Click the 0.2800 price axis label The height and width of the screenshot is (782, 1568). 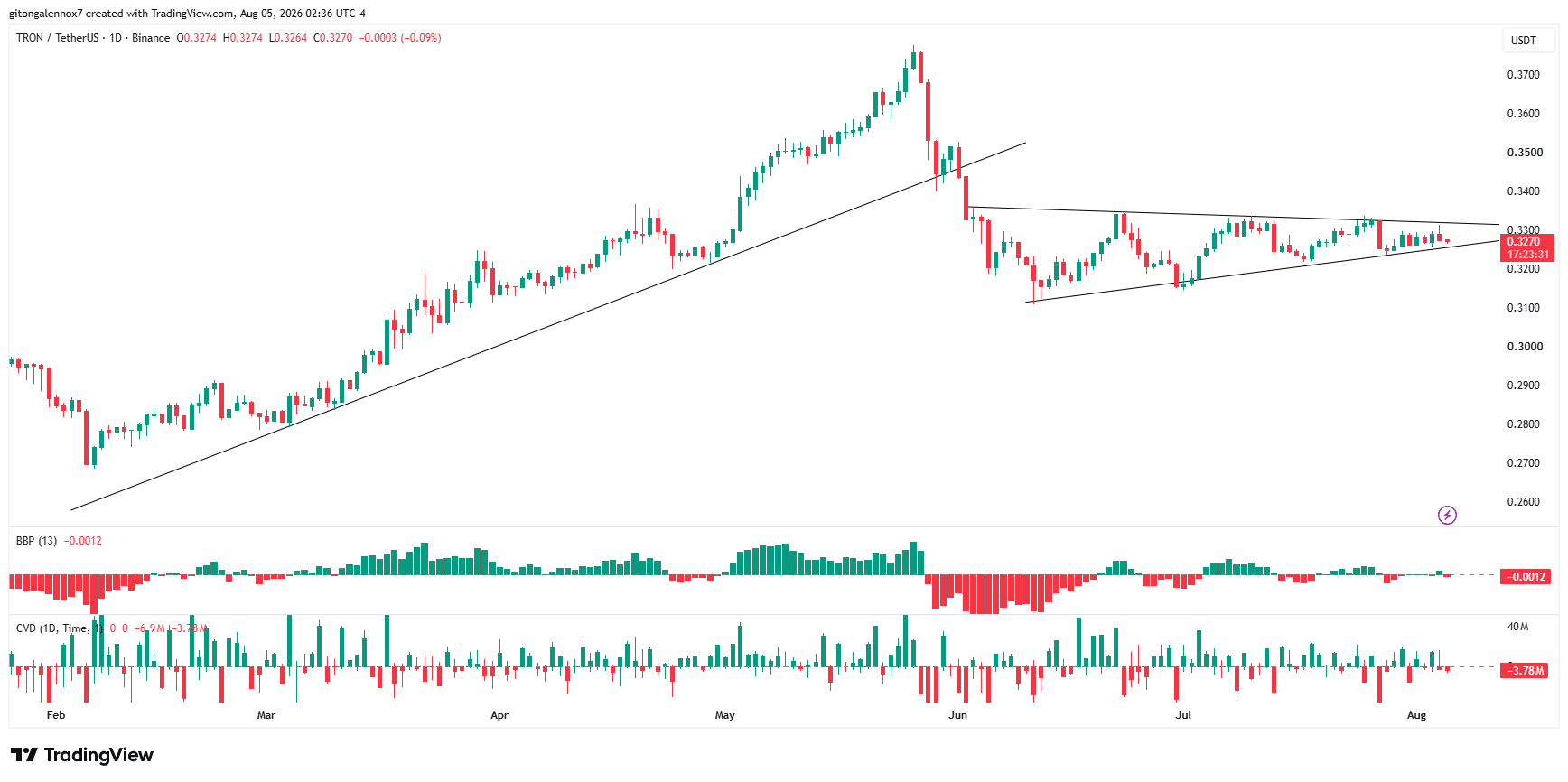[x=1523, y=424]
